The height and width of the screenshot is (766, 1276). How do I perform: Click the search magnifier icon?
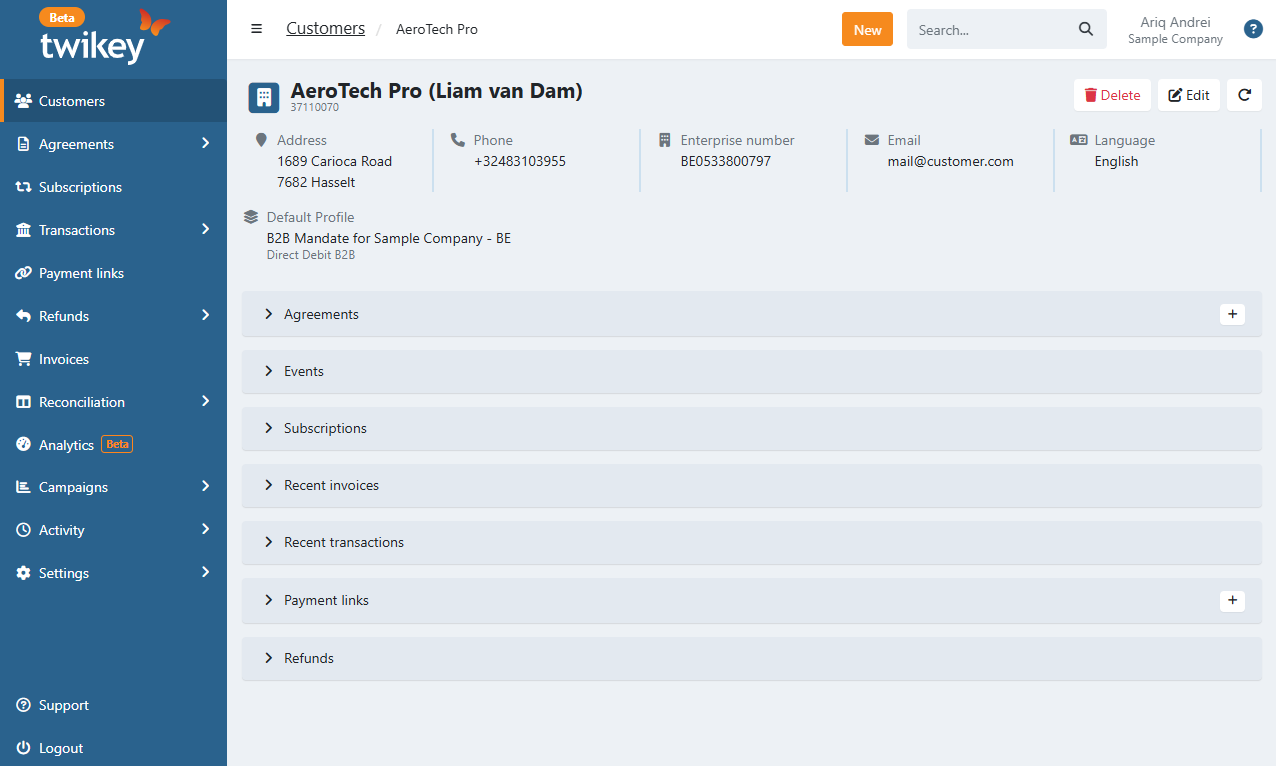(x=1086, y=30)
